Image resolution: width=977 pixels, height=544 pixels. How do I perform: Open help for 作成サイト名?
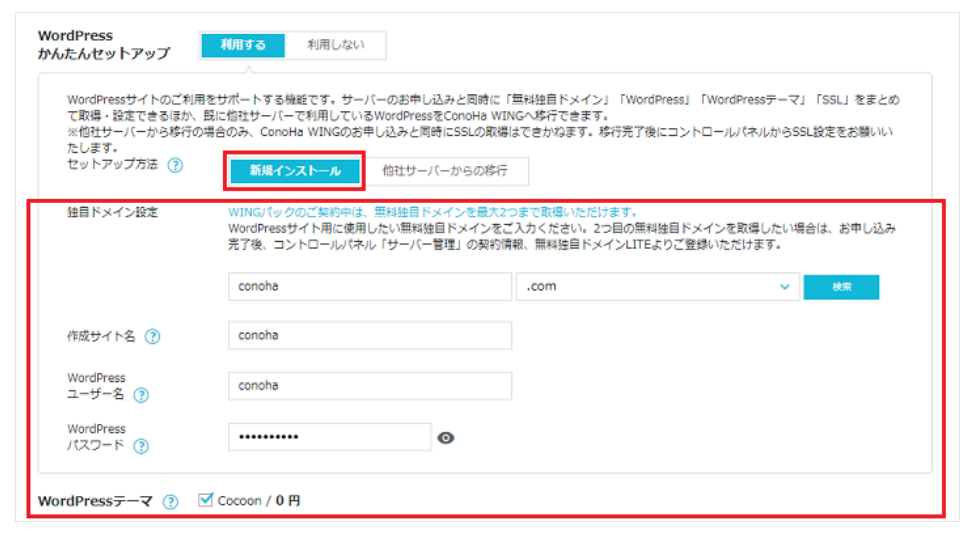[153, 336]
